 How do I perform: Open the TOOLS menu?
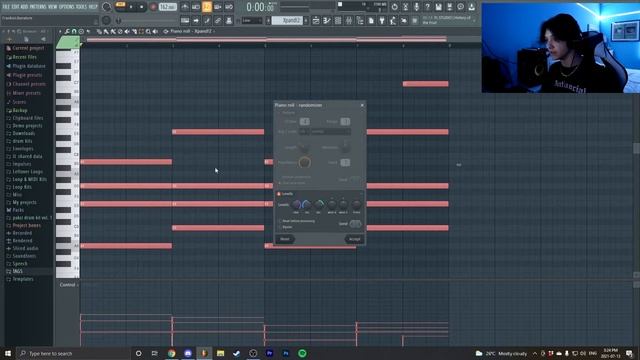click(82, 7)
